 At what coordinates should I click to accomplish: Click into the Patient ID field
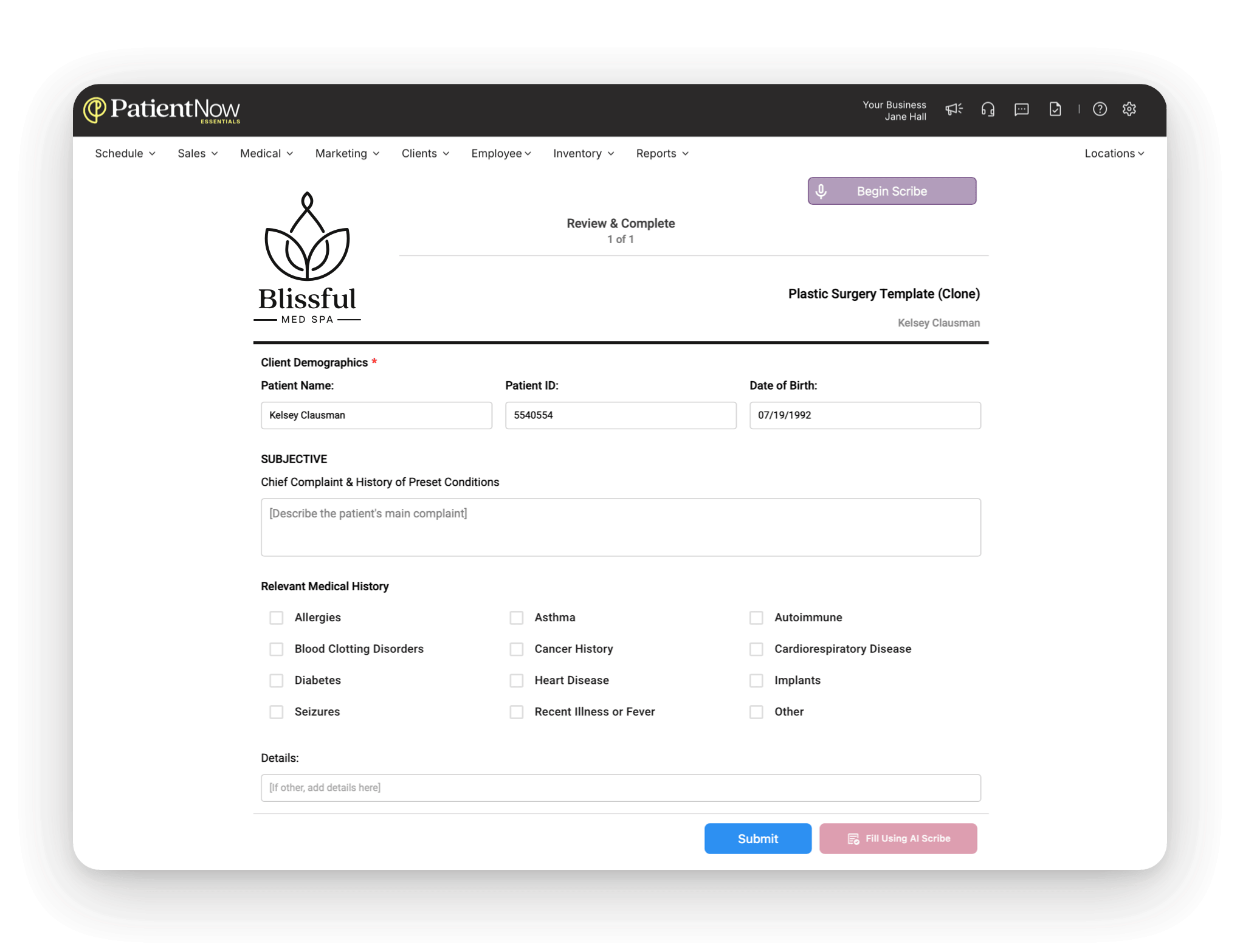[x=621, y=416]
